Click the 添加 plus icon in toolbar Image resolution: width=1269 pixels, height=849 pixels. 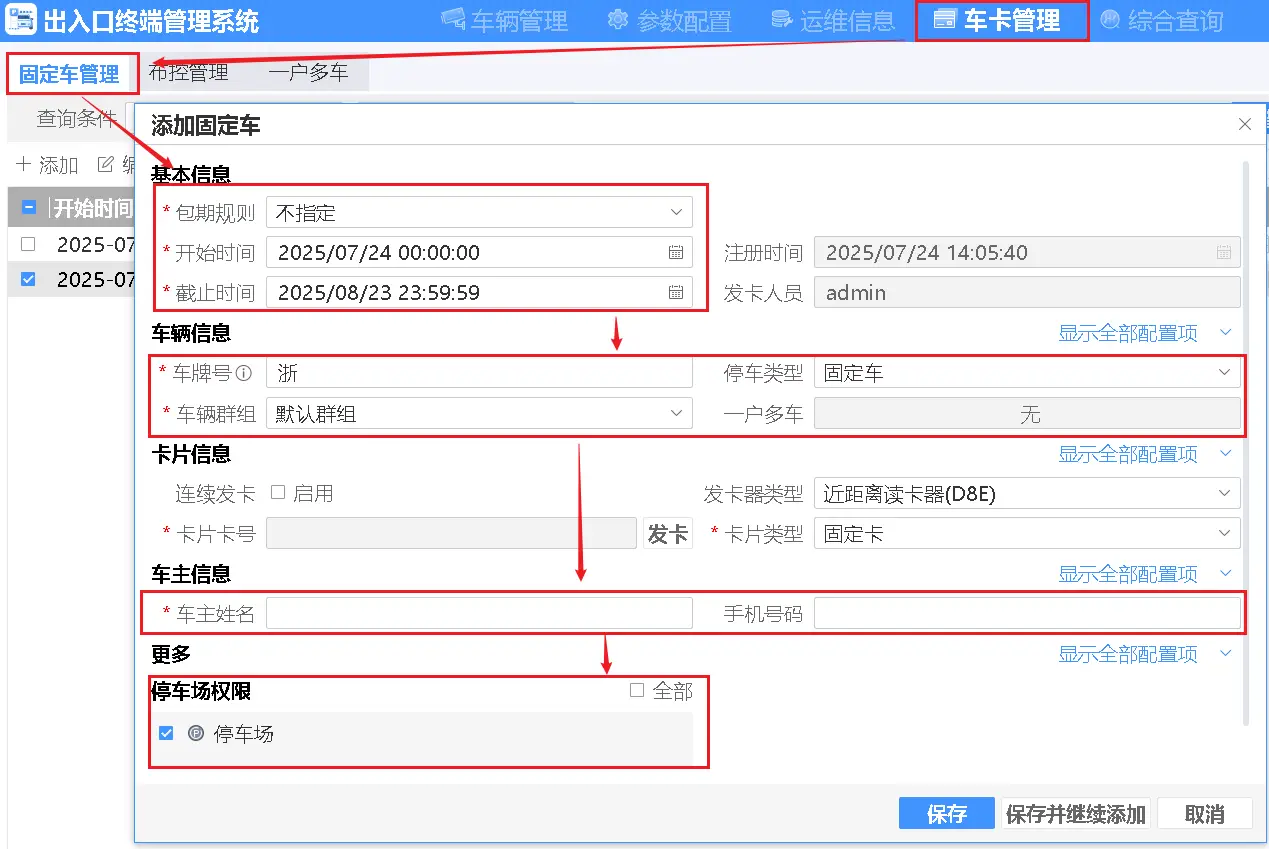click(24, 165)
